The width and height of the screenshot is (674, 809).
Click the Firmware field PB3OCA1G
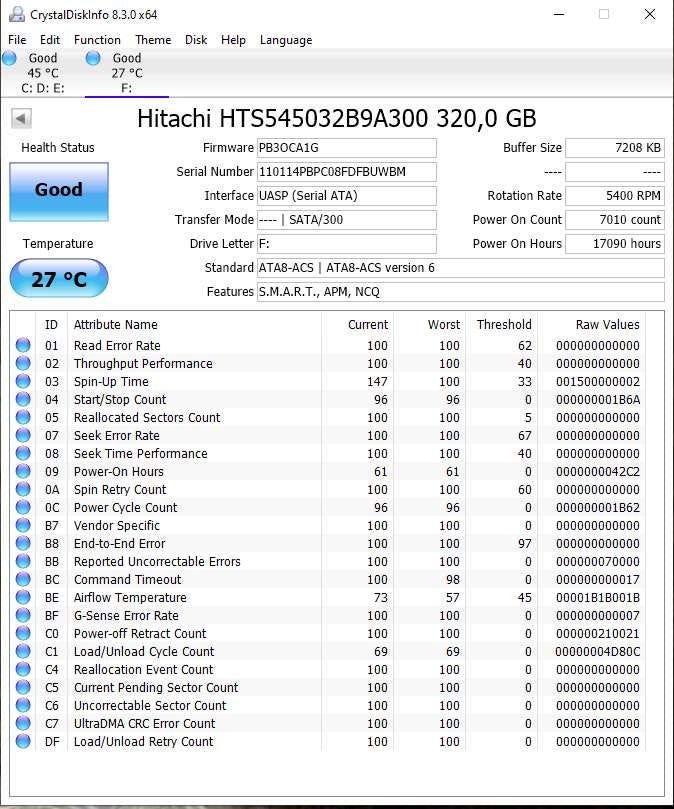point(347,148)
